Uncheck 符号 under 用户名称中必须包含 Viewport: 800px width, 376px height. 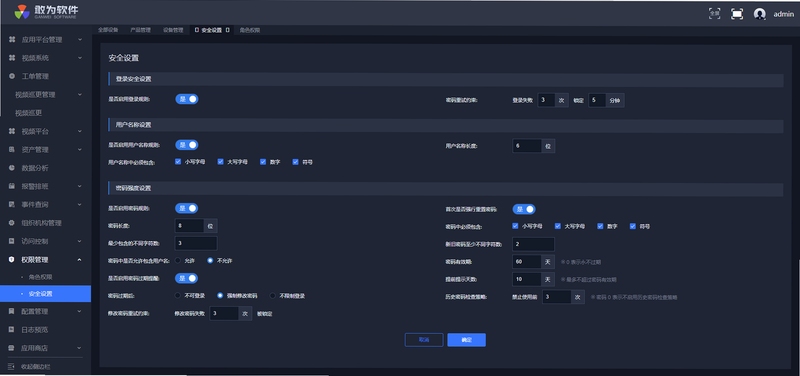tap(295, 162)
